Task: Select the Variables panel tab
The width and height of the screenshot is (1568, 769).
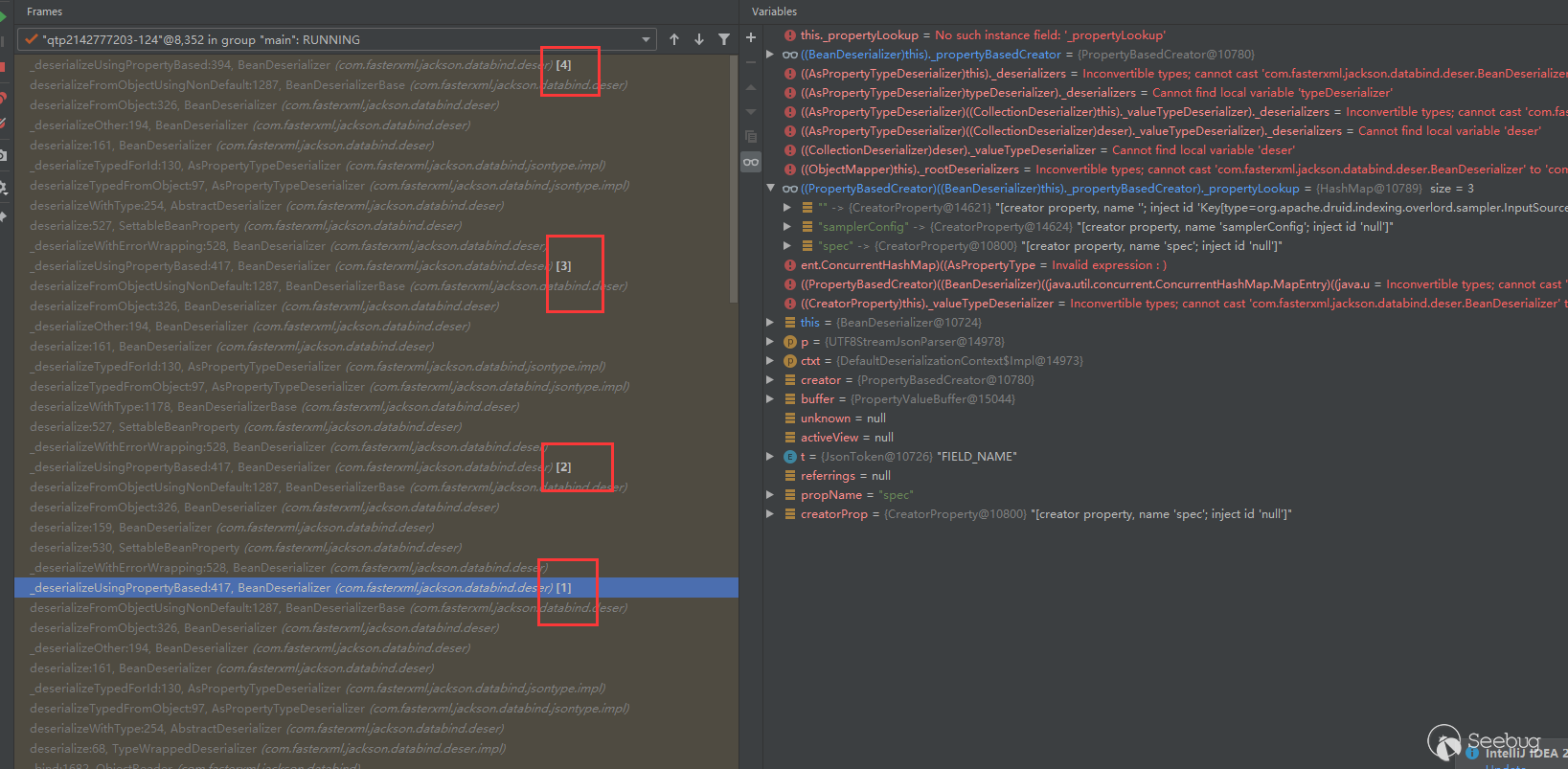Action: click(774, 11)
